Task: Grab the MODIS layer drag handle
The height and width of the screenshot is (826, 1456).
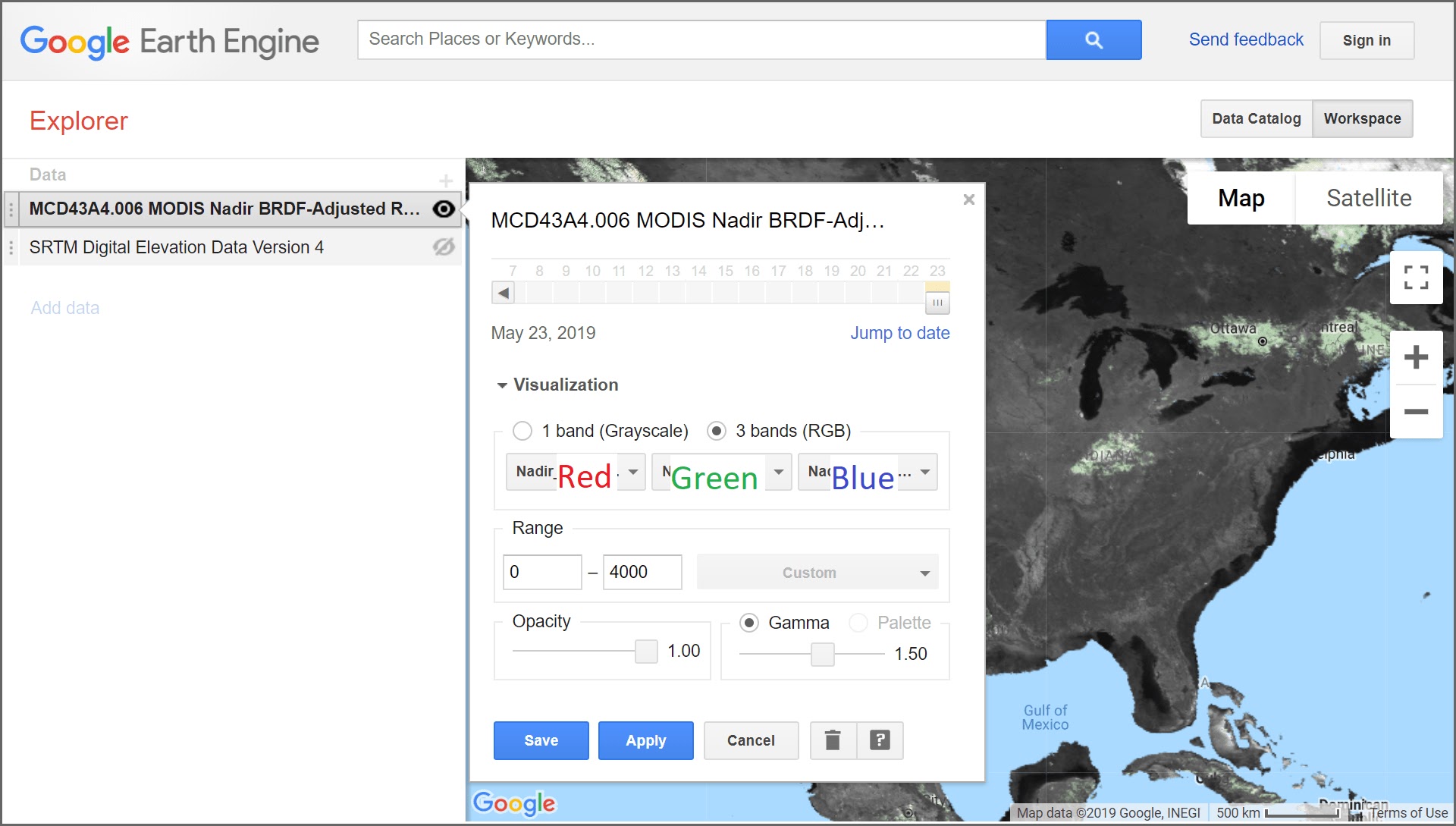Action: [11, 209]
